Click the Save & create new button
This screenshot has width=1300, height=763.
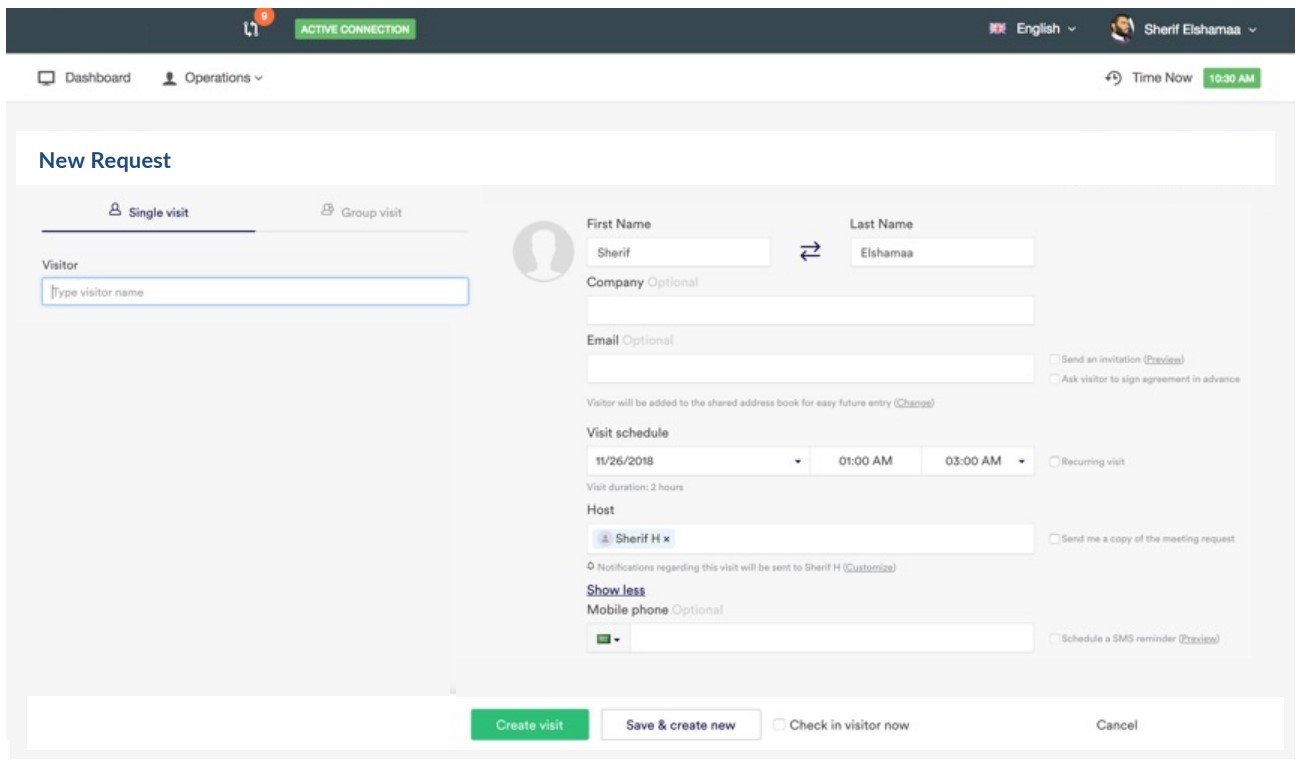point(680,725)
